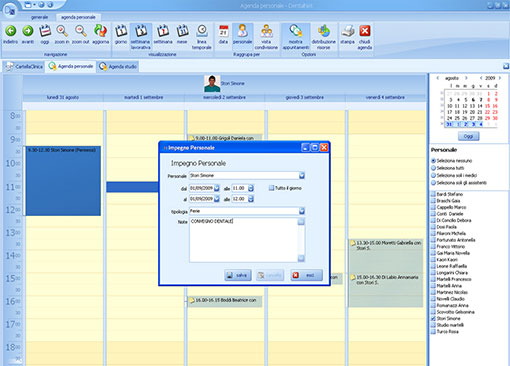Click the salva button in the dialog

coord(238,275)
